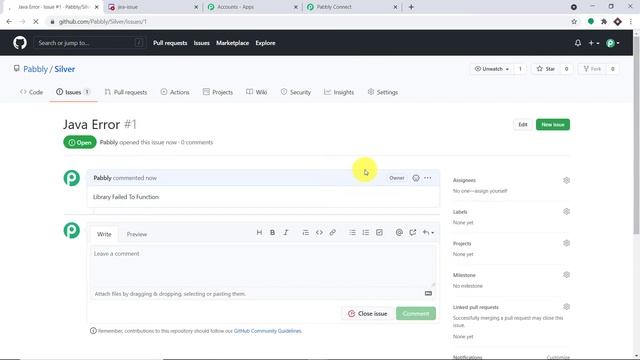Insert code formatting
The height and width of the screenshot is (360, 640).
pos(319,233)
